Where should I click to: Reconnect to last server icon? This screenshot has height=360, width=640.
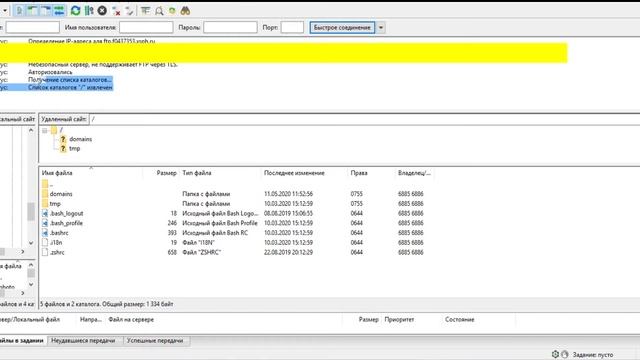(x=129, y=11)
